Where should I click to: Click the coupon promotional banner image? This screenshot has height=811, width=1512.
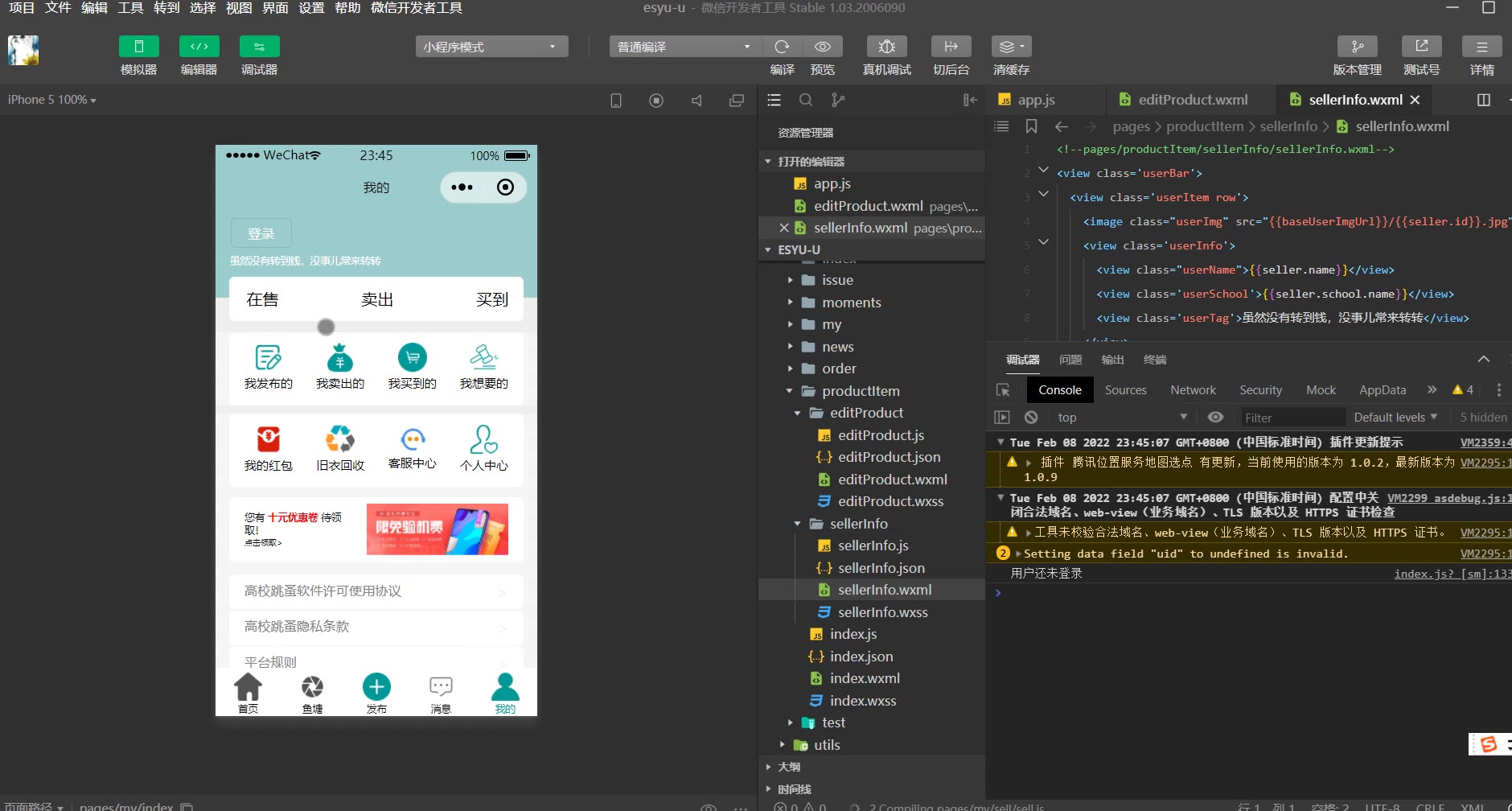tap(438, 529)
